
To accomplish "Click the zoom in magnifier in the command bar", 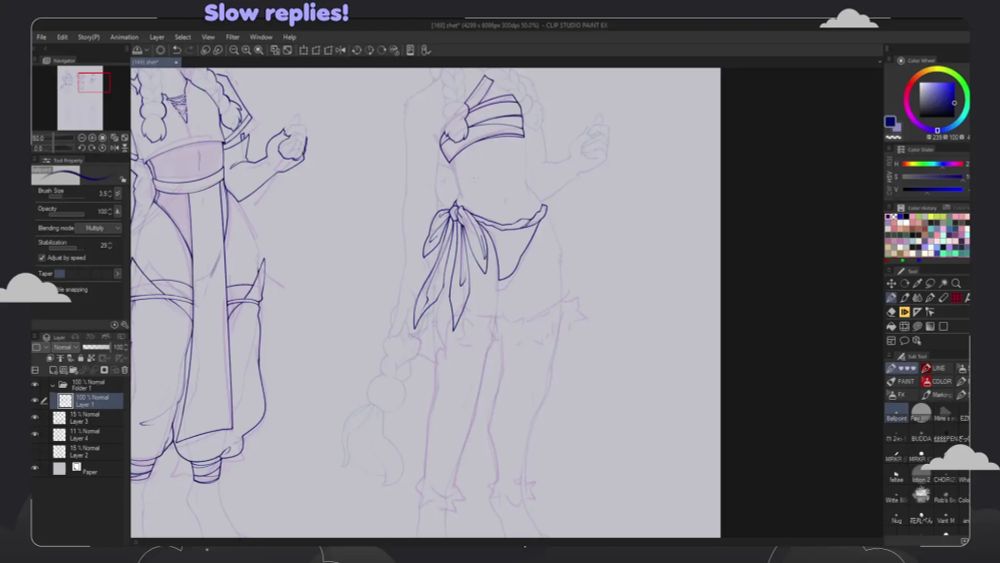I will pyautogui.click(x=246, y=50).
